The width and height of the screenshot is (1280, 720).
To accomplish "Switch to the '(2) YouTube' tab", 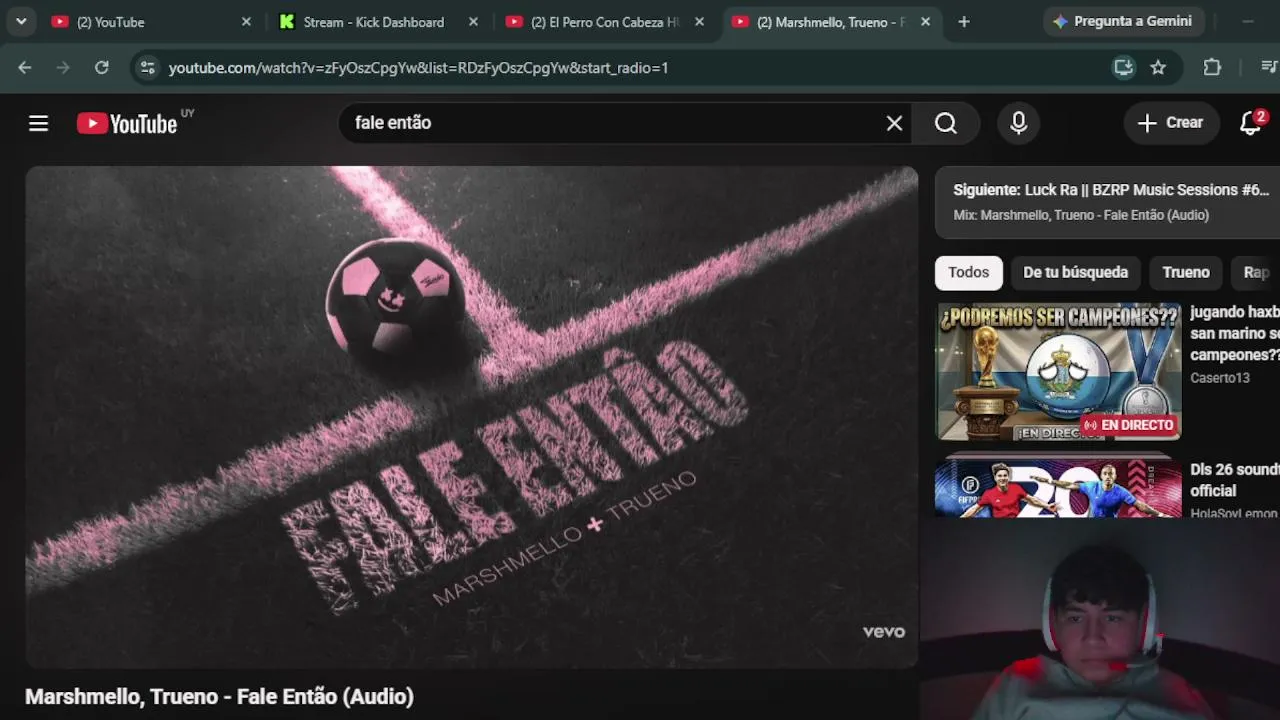I will [x=152, y=22].
